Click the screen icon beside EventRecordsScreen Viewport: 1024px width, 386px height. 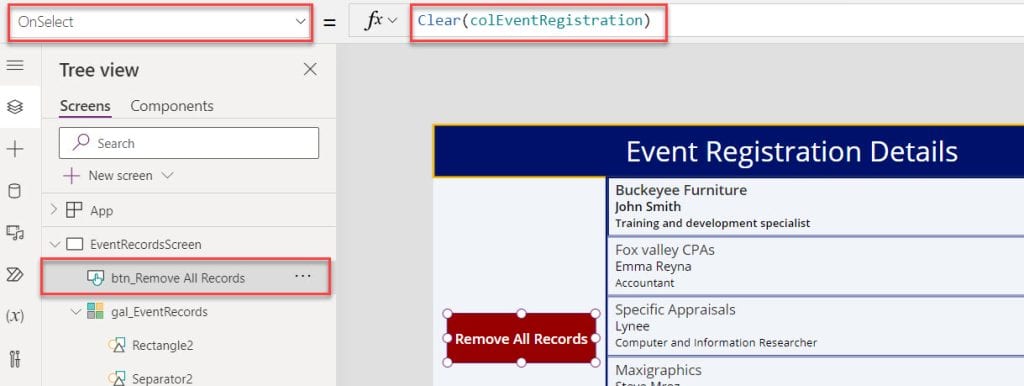[x=75, y=244]
